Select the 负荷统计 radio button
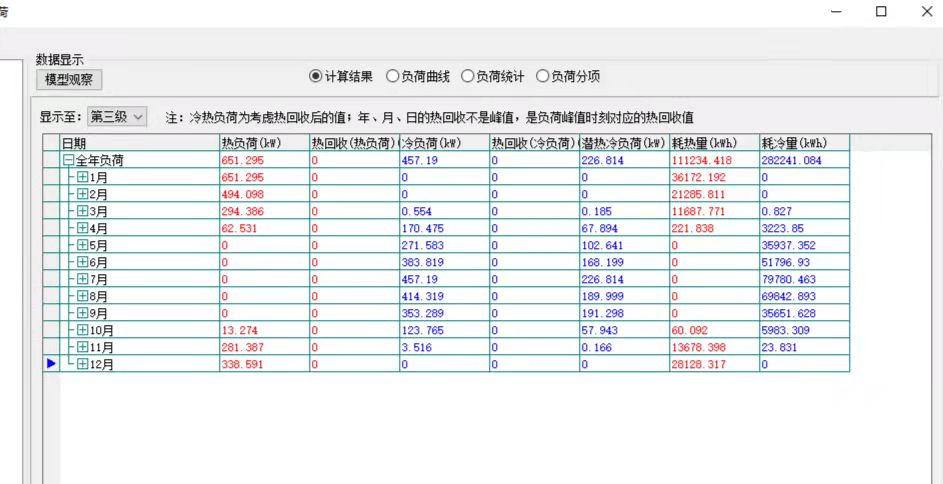This screenshot has width=943, height=484. coord(467,76)
